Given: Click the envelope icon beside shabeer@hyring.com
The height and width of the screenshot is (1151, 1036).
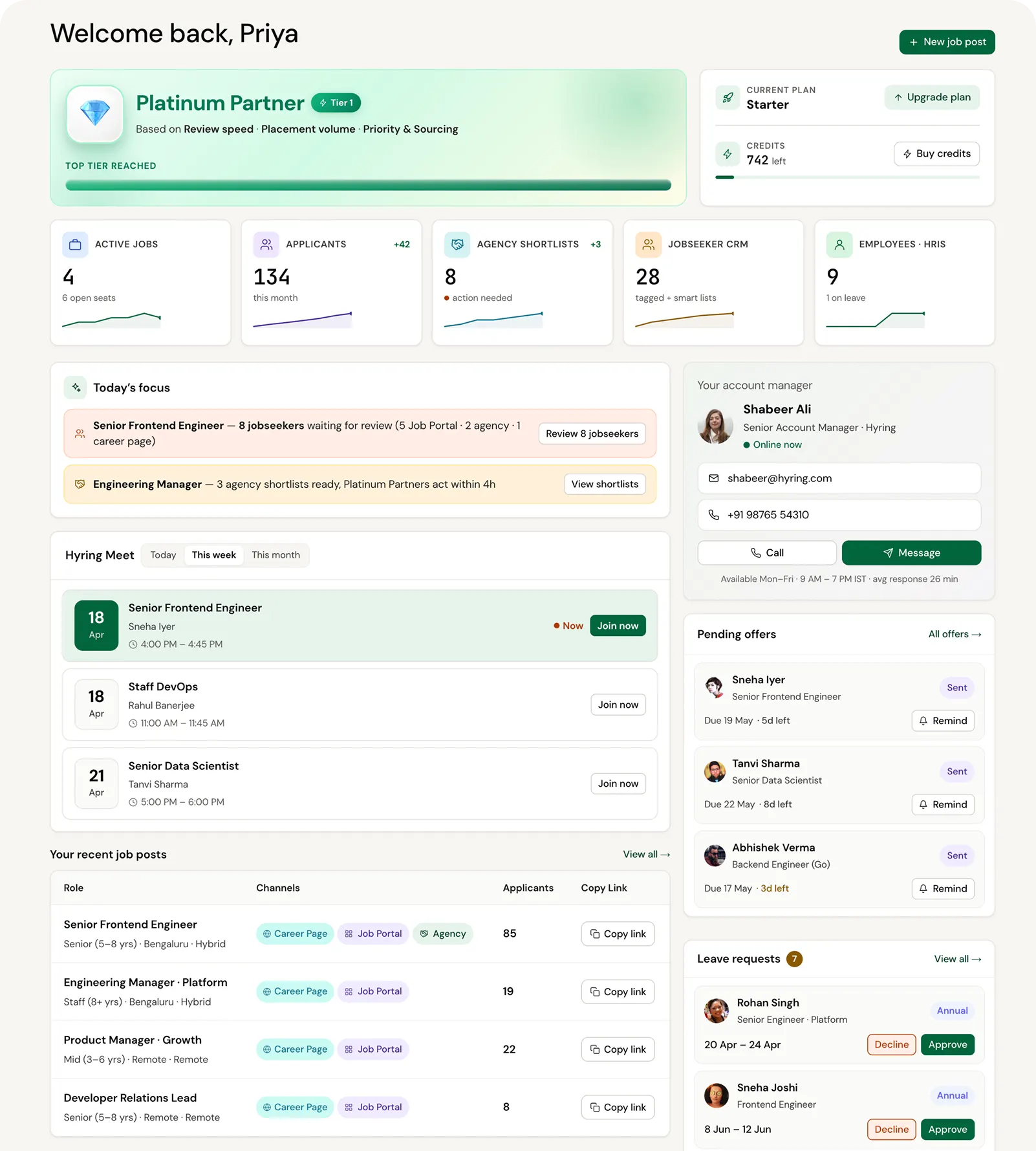Looking at the screenshot, I should click(x=714, y=478).
